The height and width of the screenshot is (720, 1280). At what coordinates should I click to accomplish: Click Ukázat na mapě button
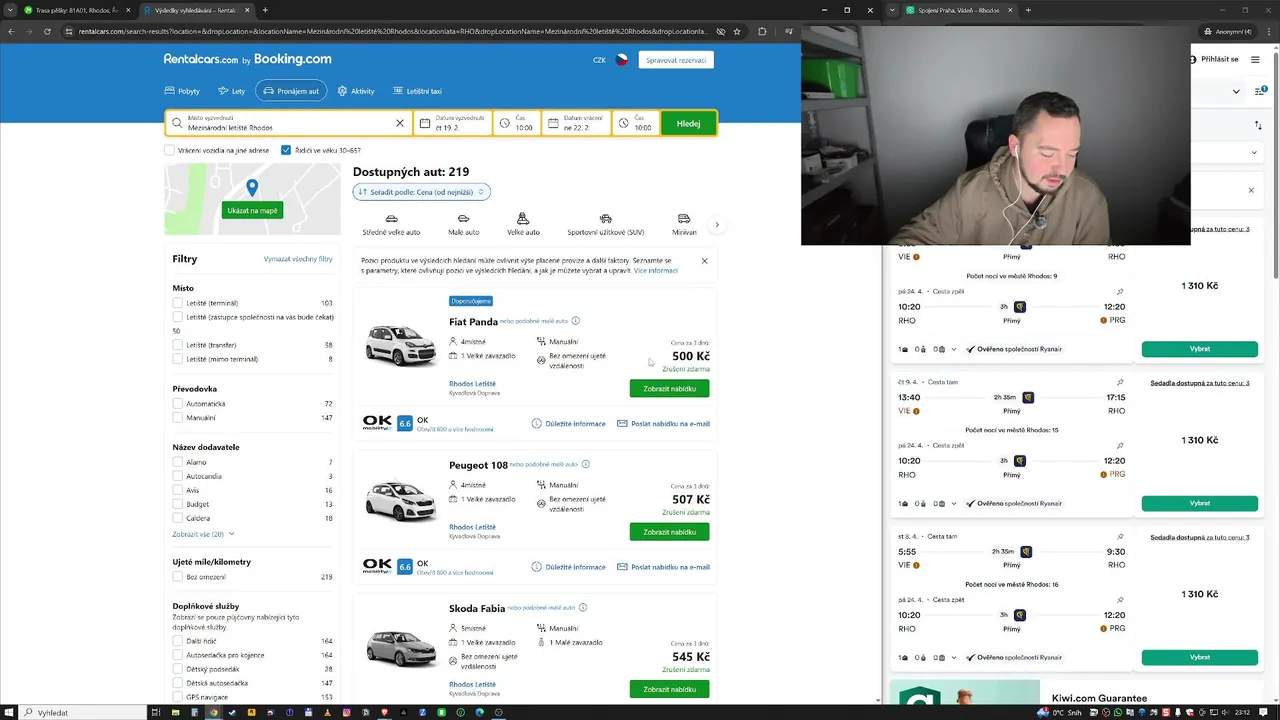coord(252,210)
